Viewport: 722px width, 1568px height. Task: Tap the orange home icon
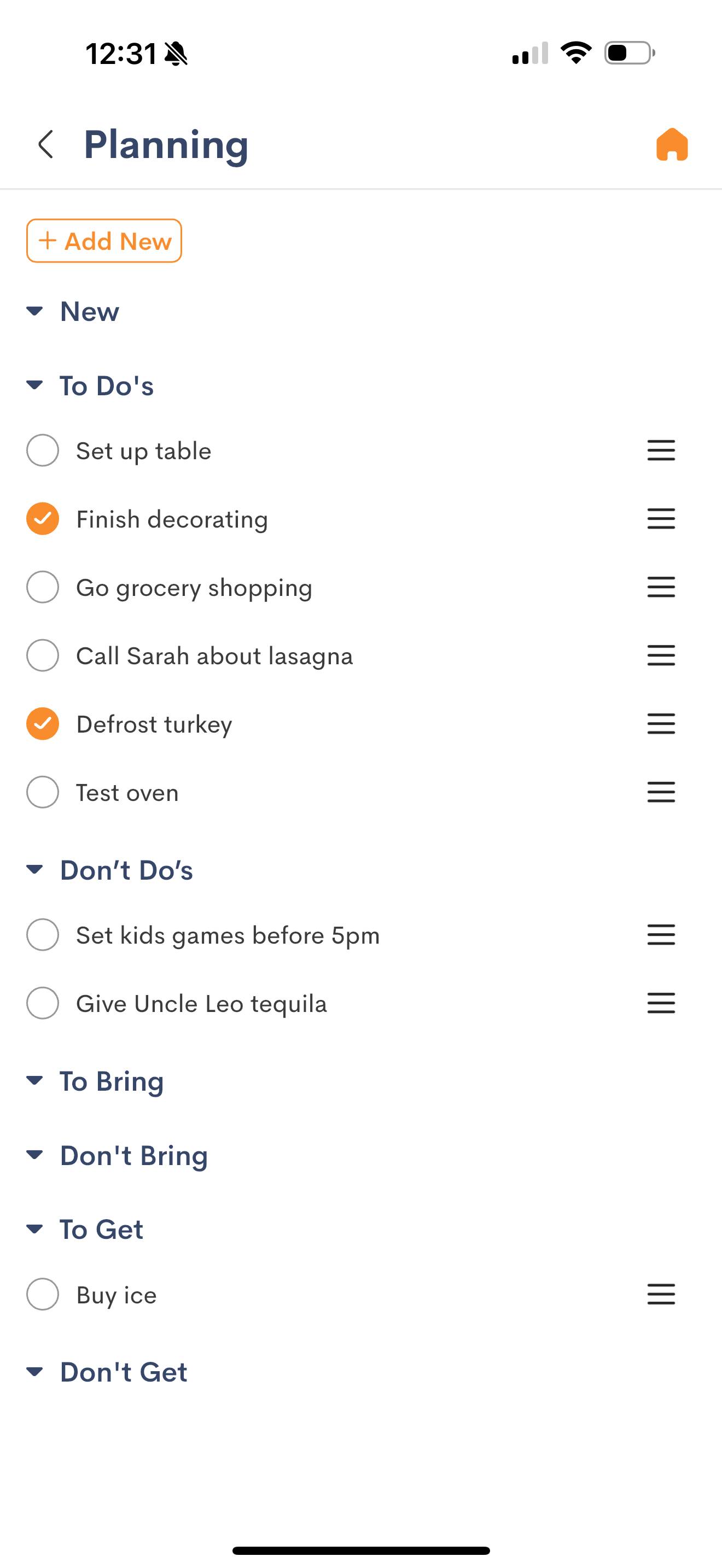coord(672,145)
